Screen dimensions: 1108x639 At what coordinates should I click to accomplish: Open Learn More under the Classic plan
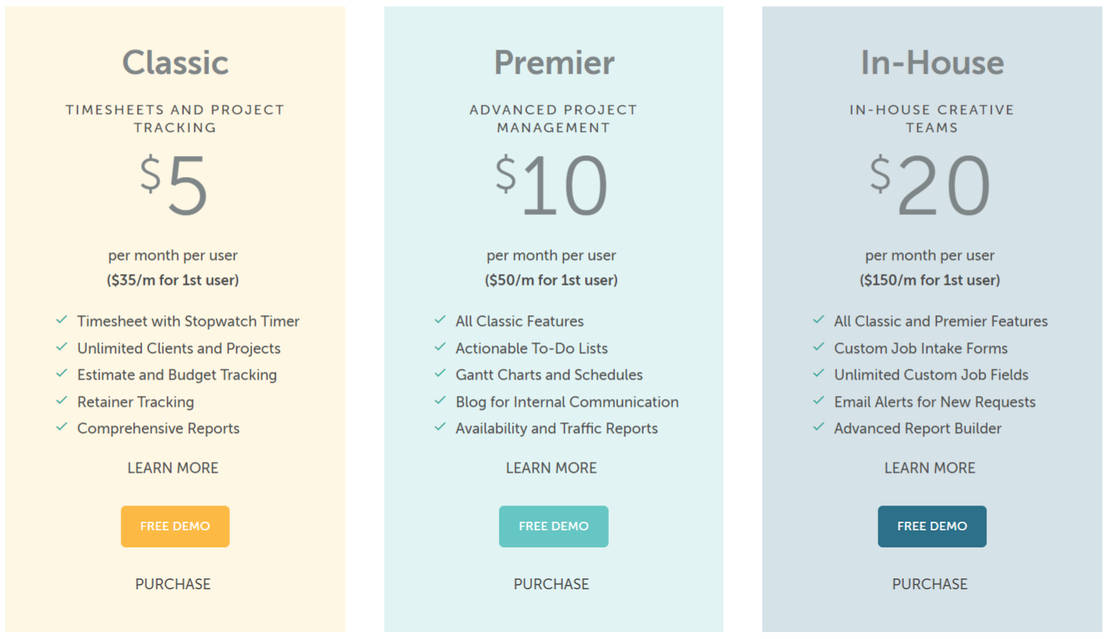(x=173, y=468)
